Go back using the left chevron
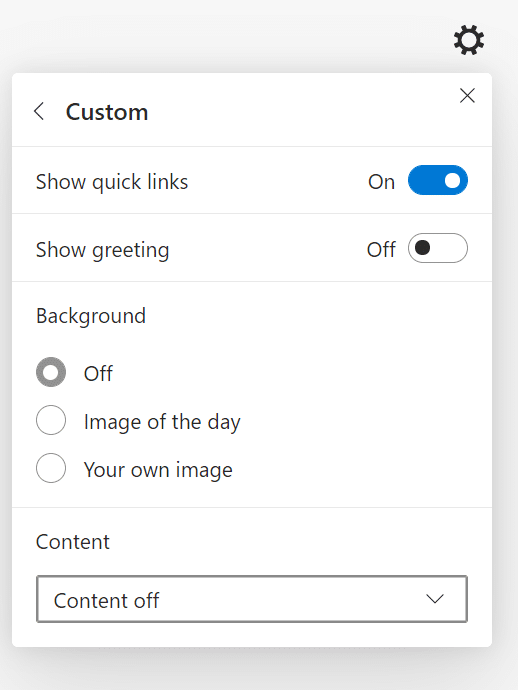 click(x=39, y=111)
